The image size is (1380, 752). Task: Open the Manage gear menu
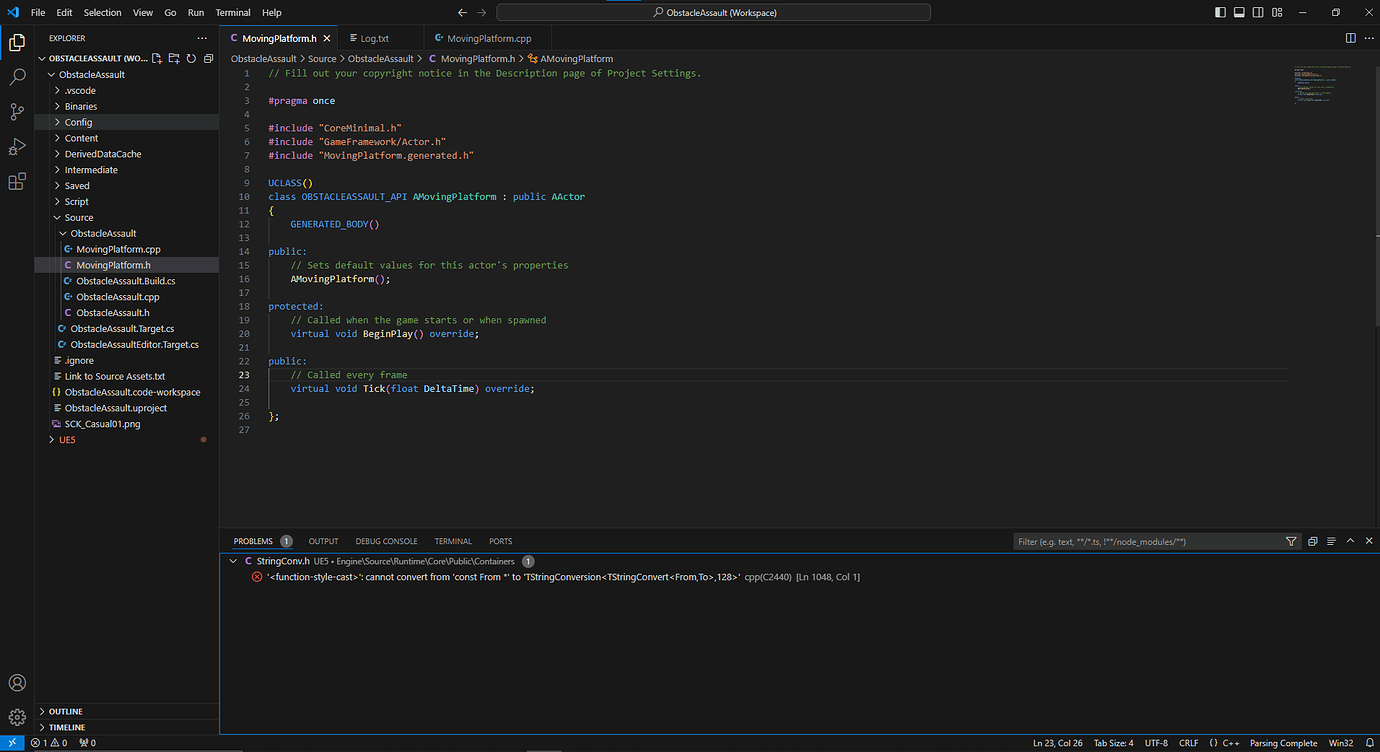click(17, 717)
